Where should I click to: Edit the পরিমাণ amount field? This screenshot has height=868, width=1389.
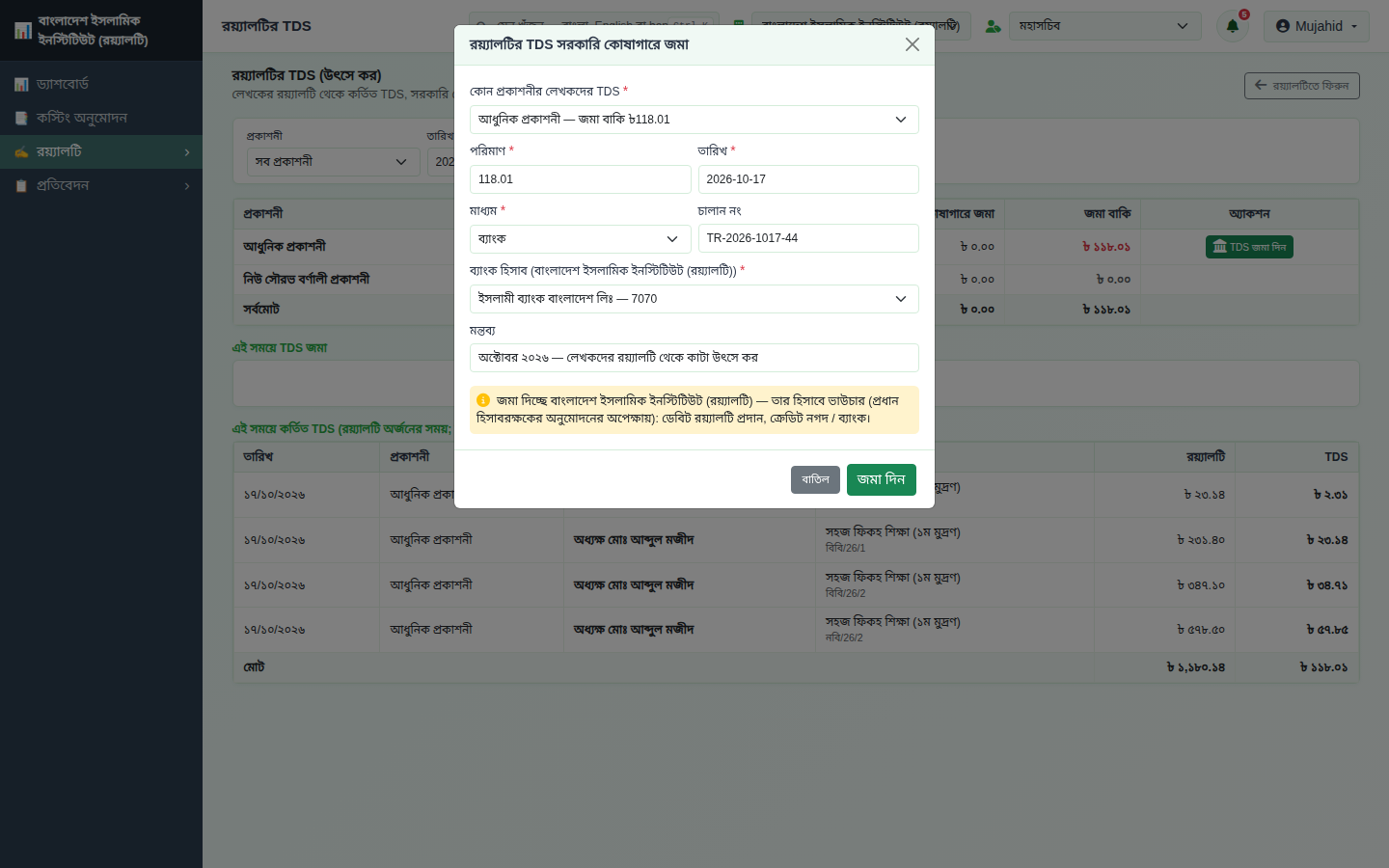[581, 179]
